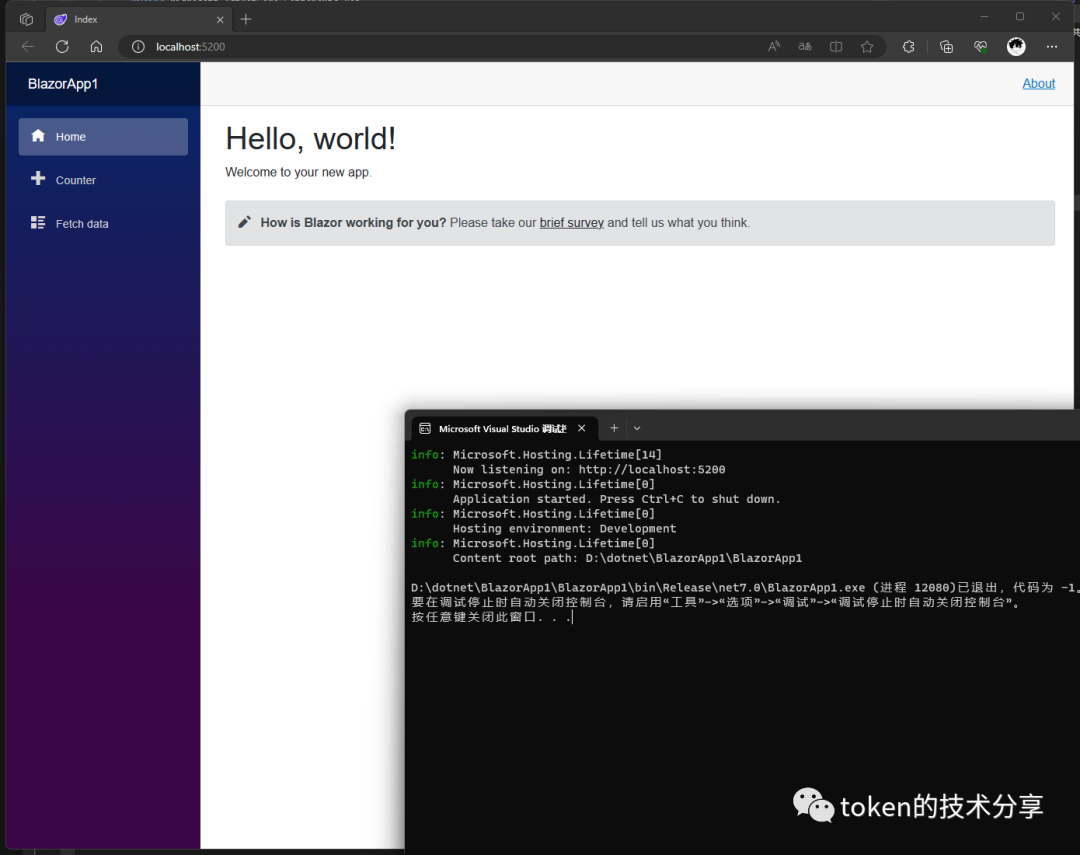
Task: Maximize the browser window
Action: (x=1020, y=17)
